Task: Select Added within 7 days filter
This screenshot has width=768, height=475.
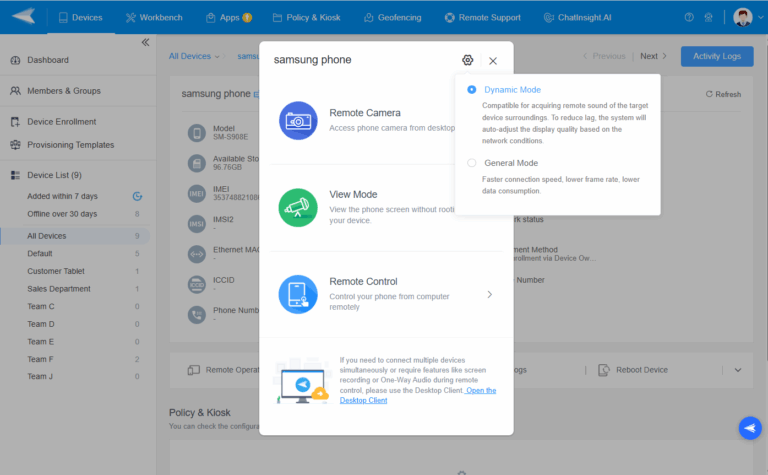Action: pyautogui.click(x=62, y=196)
